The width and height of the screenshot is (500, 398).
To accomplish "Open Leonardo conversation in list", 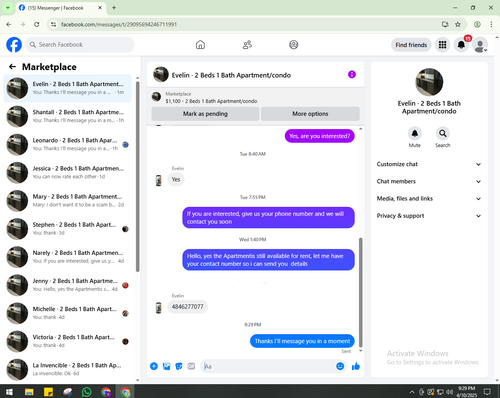I will point(67,145).
